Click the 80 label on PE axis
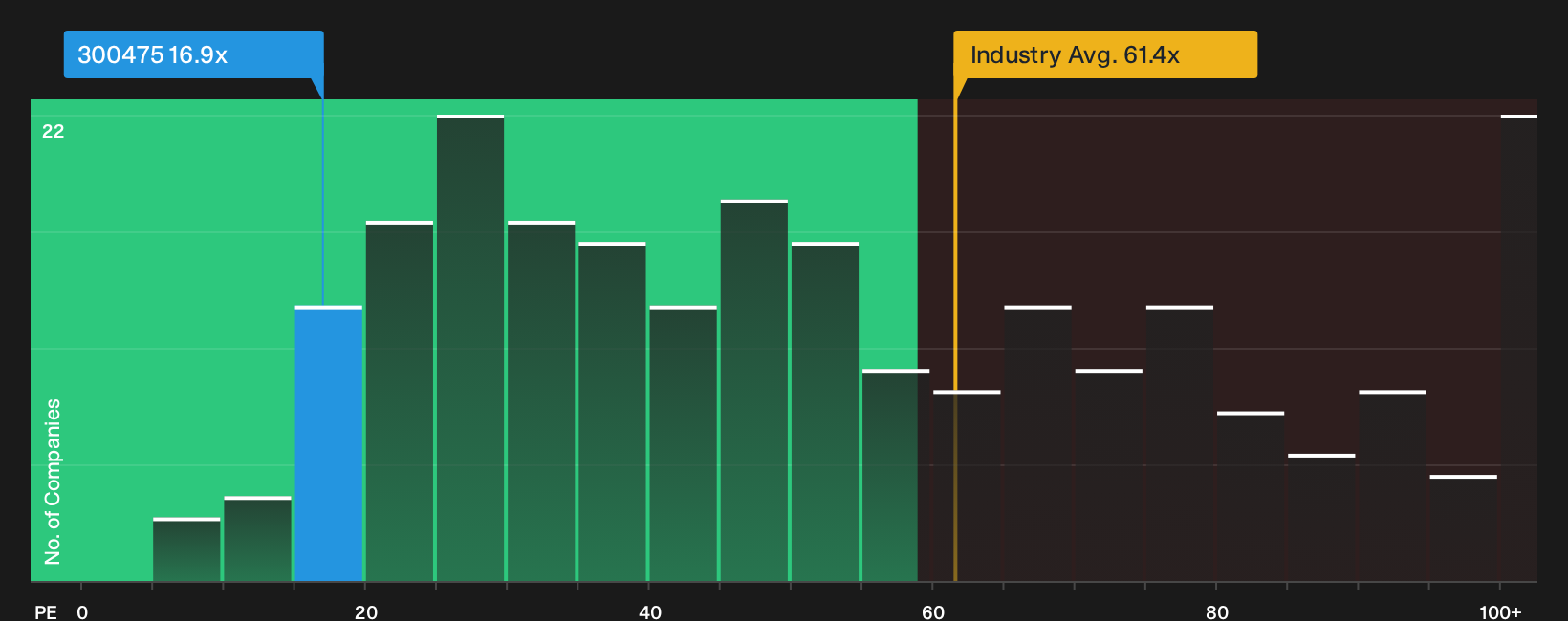The width and height of the screenshot is (1568, 621). 1217,611
